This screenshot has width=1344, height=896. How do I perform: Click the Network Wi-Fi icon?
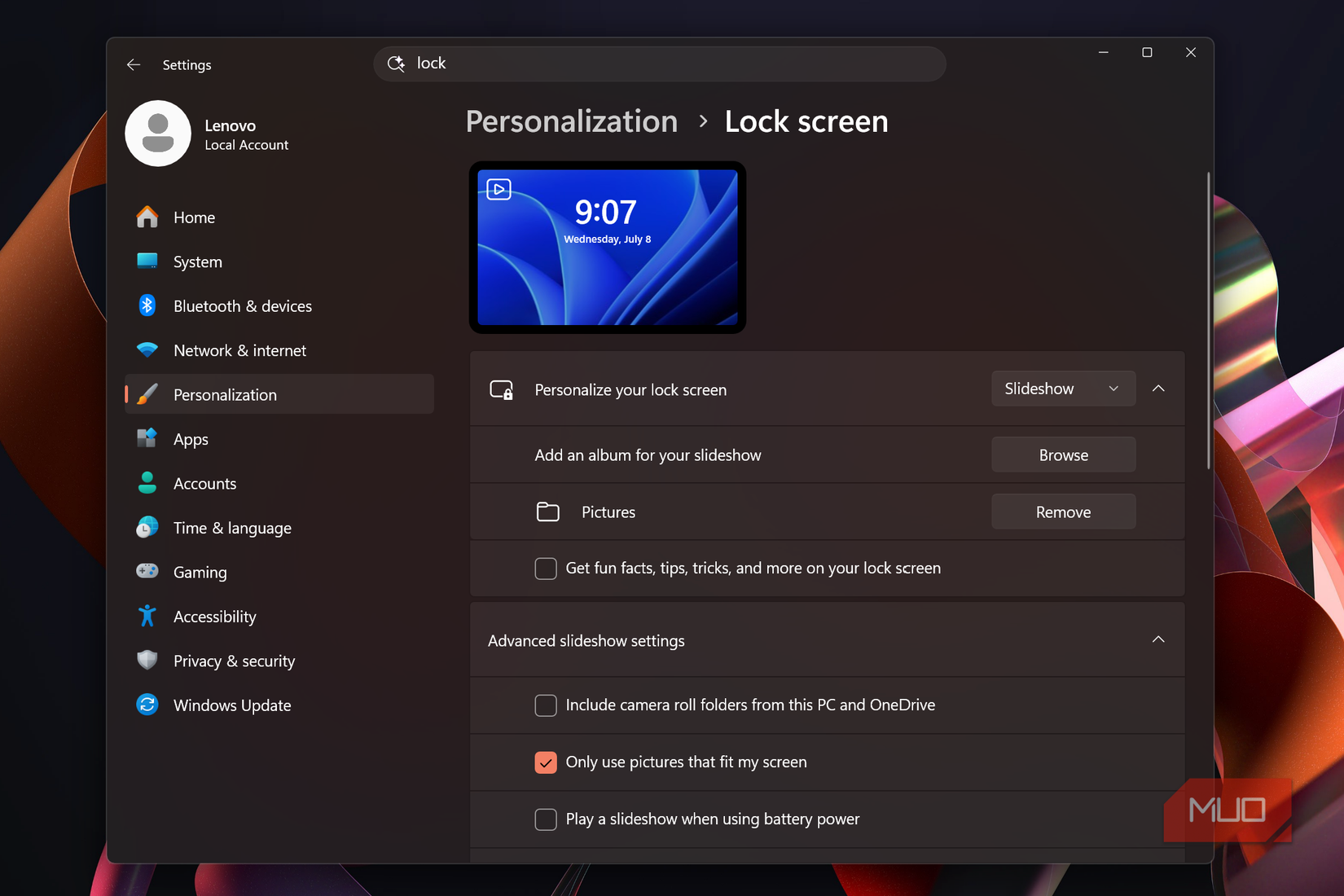click(147, 349)
